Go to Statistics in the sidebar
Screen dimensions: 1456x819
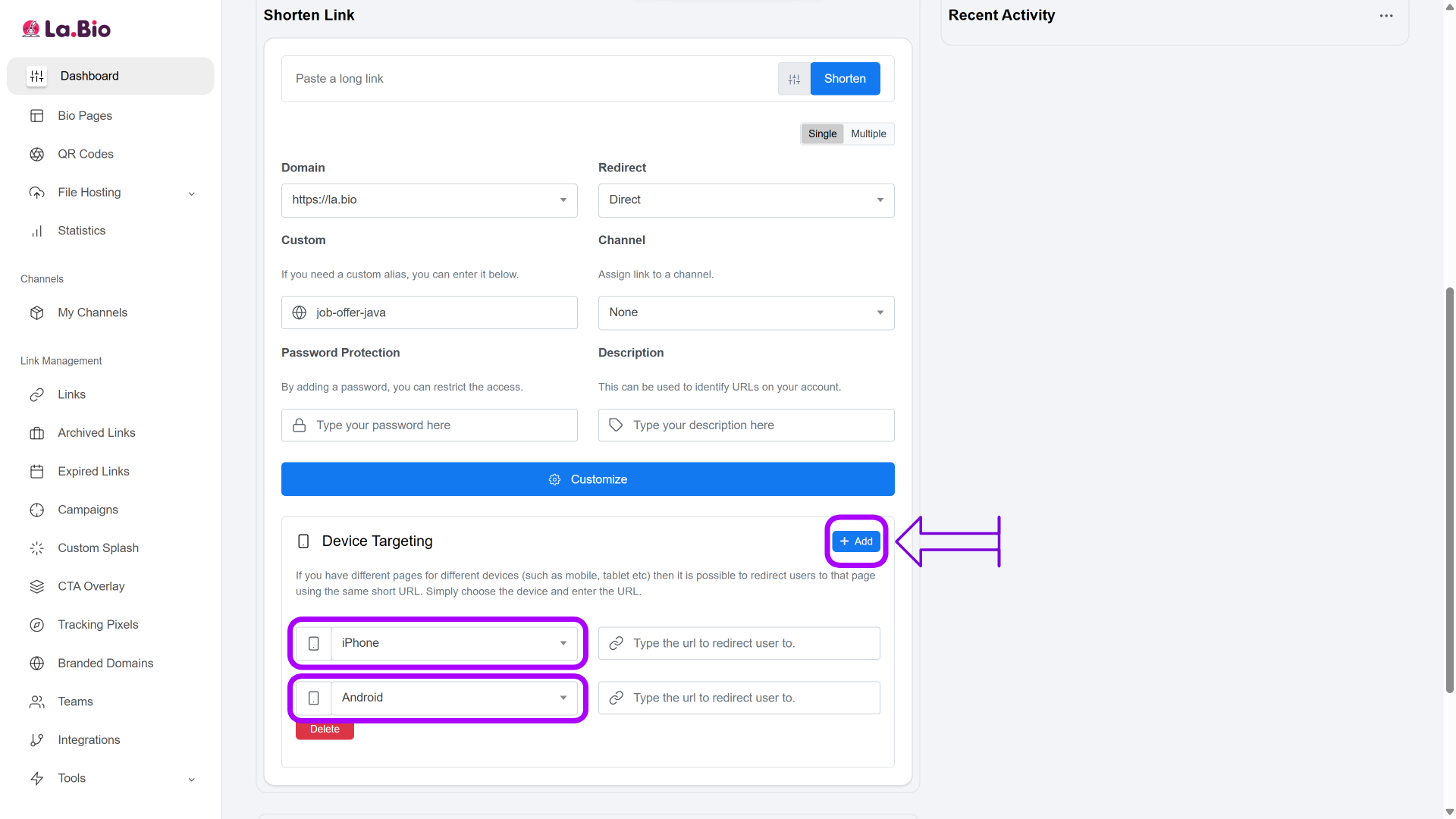(82, 231)
